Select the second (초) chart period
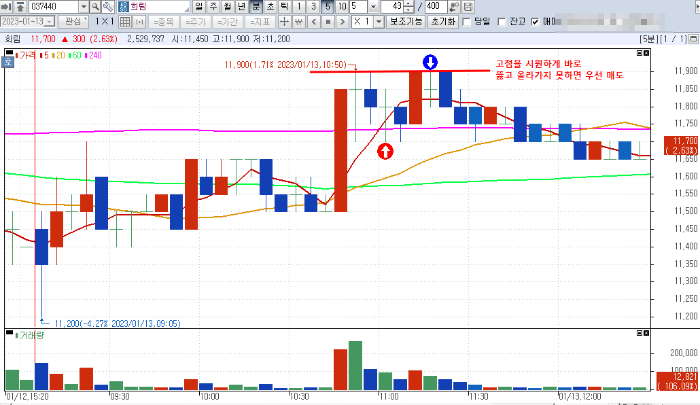Image resolution: width=700 pixels, height=405 pixels. pos(270,7)
